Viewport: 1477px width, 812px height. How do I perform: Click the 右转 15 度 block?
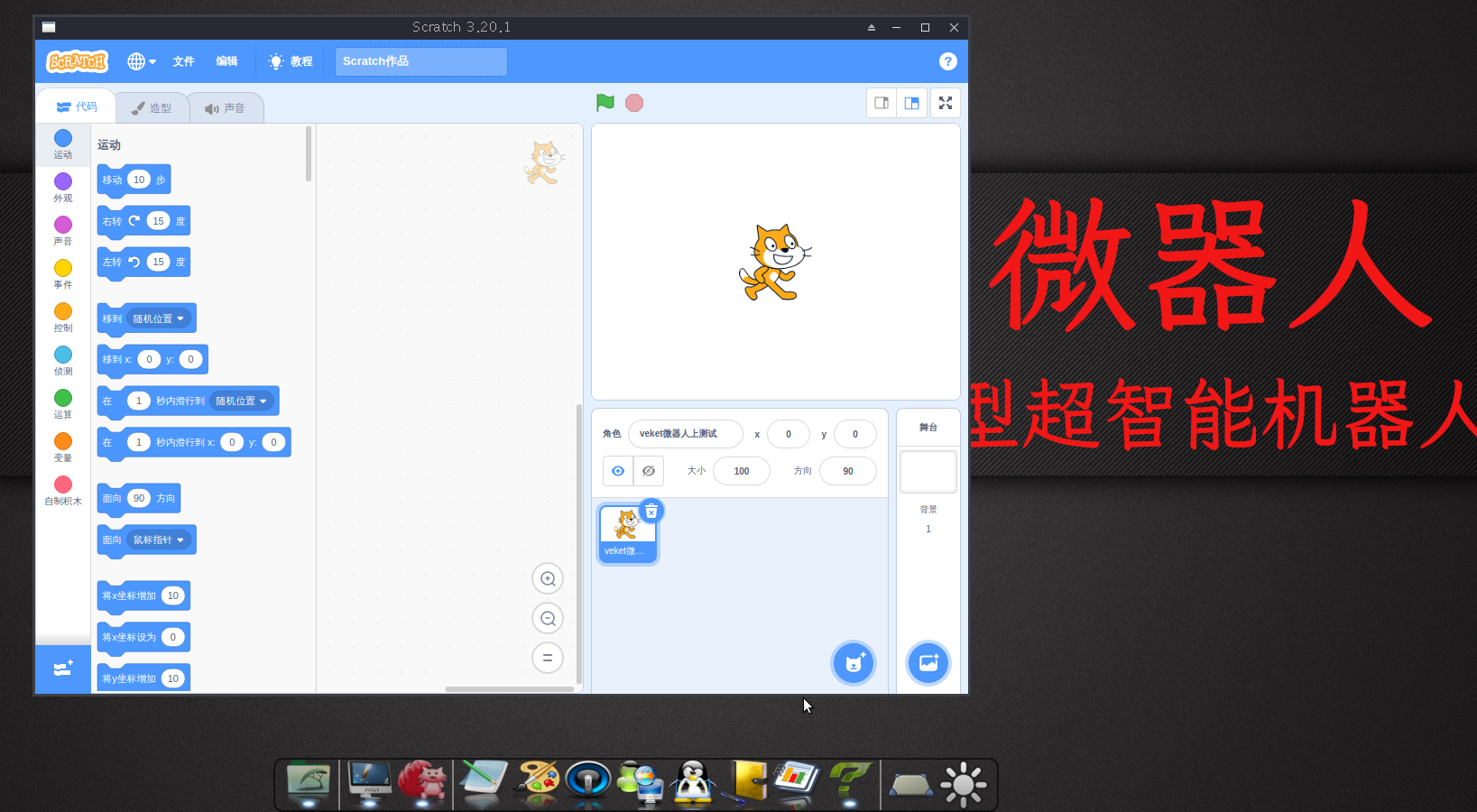[143, 221]
